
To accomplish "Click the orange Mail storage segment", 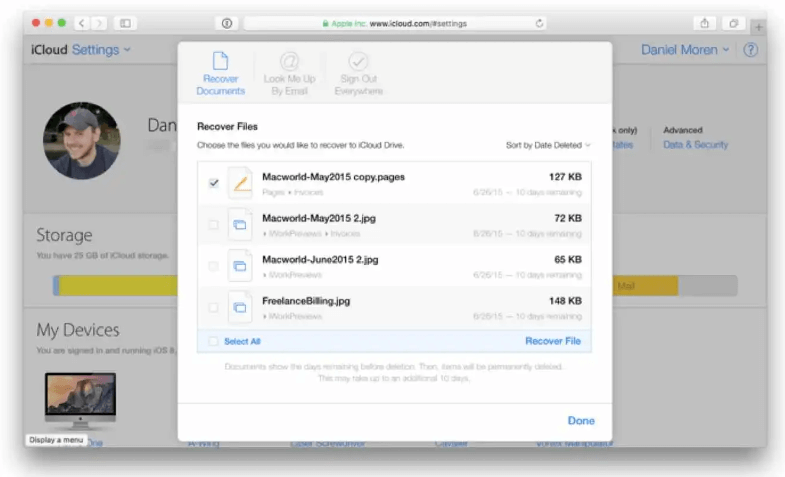I will pyautogui.click(x=645, y=285).
